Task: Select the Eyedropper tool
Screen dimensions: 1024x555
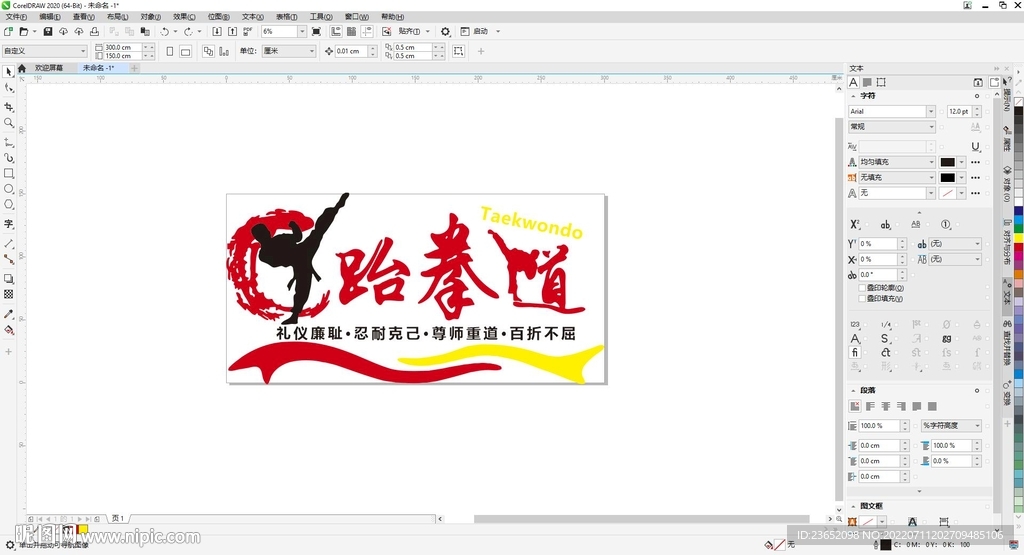Action: point(8,314)
